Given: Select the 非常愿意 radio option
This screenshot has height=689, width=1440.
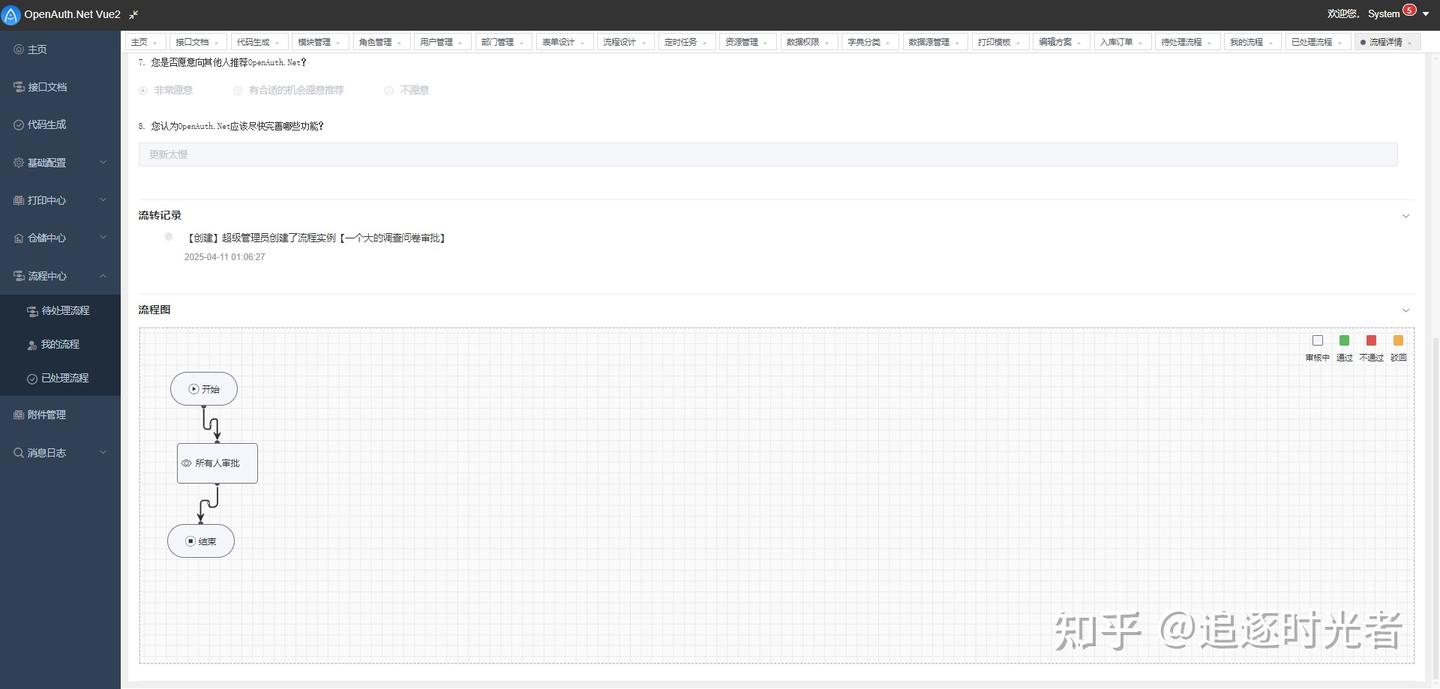Looking at the screenshot, I should [141, 89].
